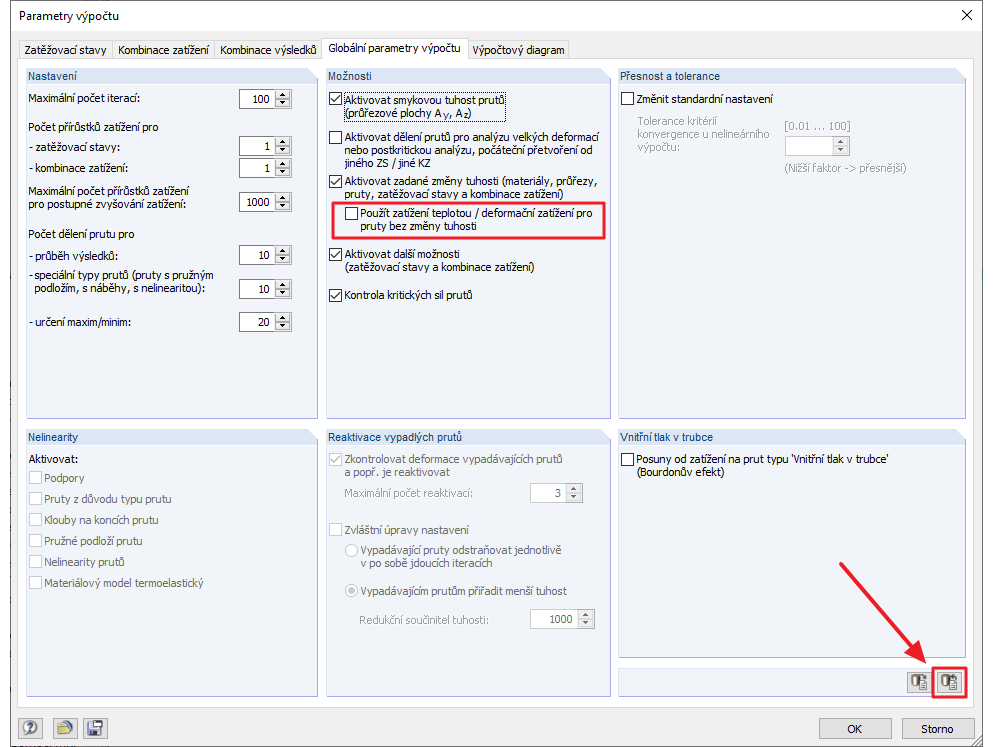Increase speciální typy prutů division count
Image resolution: width=996 pixels, height=747 pixels.
point(283,285)
